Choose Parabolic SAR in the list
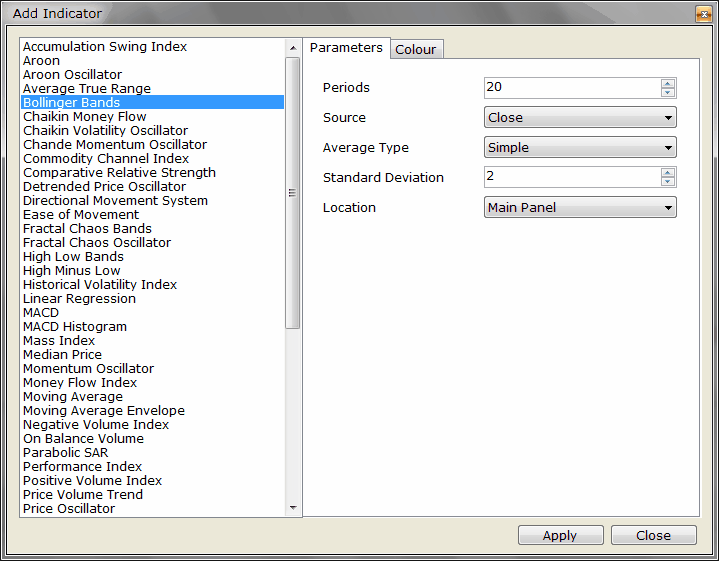Image resolution: width=719 pixels, height=561 pixels. coord(65,453)
